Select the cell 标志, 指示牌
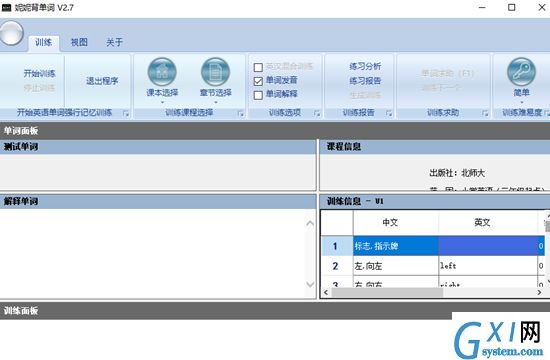Image resolution: width=550 pixels, height=360 pixels. 396,246
